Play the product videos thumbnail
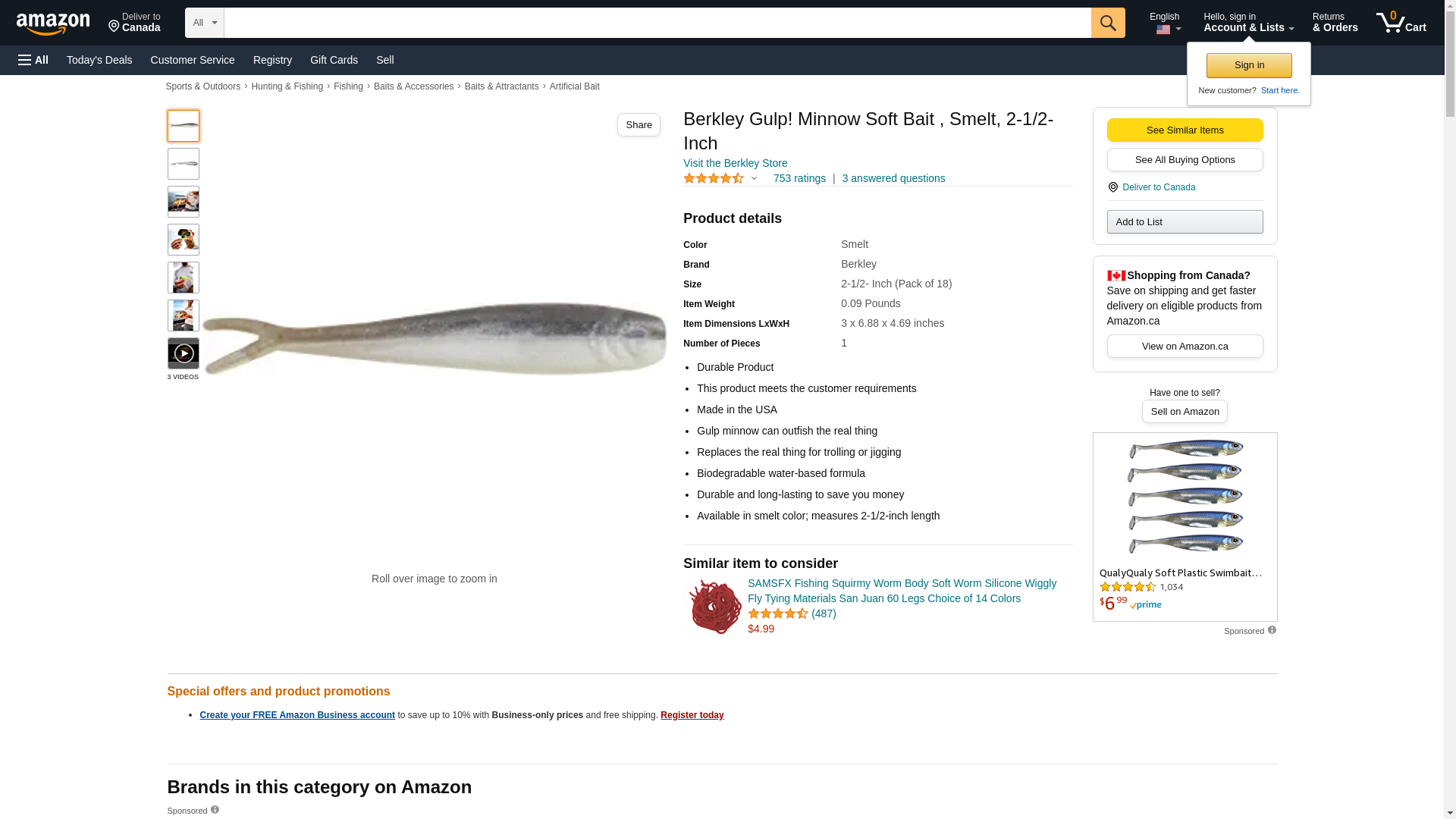Screen dimensions: 1456x819 [x=184, y=353]
